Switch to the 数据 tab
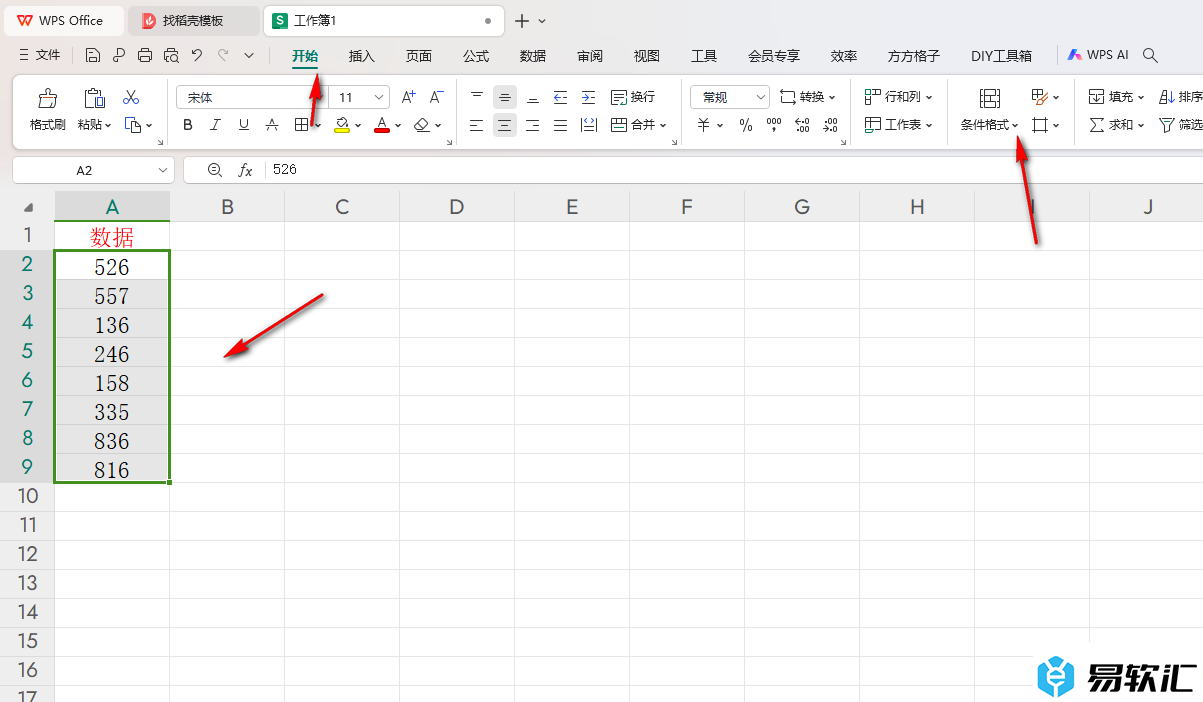The width and height of the screenshot is (1203, 702). pos(533,56)
